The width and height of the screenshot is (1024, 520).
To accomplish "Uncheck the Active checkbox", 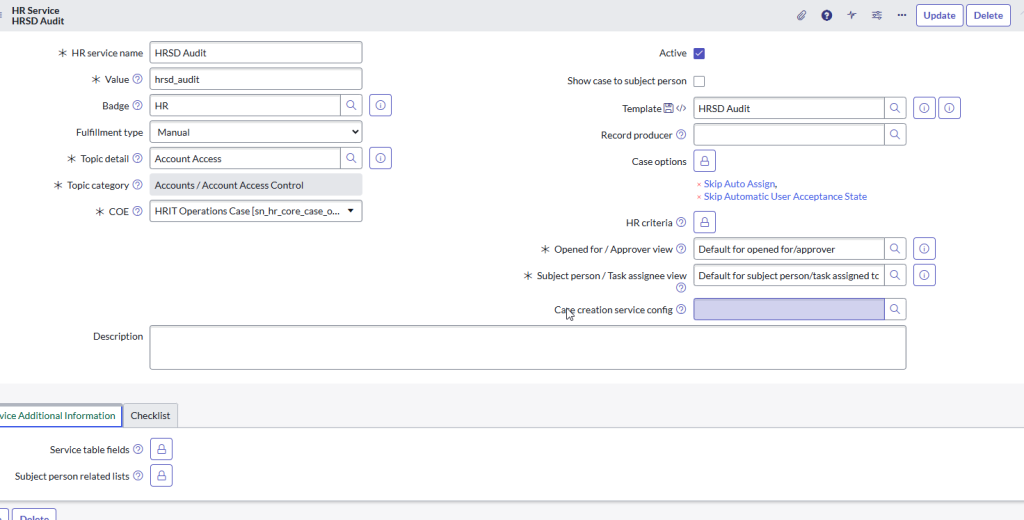I will click(x=699, y=54).
